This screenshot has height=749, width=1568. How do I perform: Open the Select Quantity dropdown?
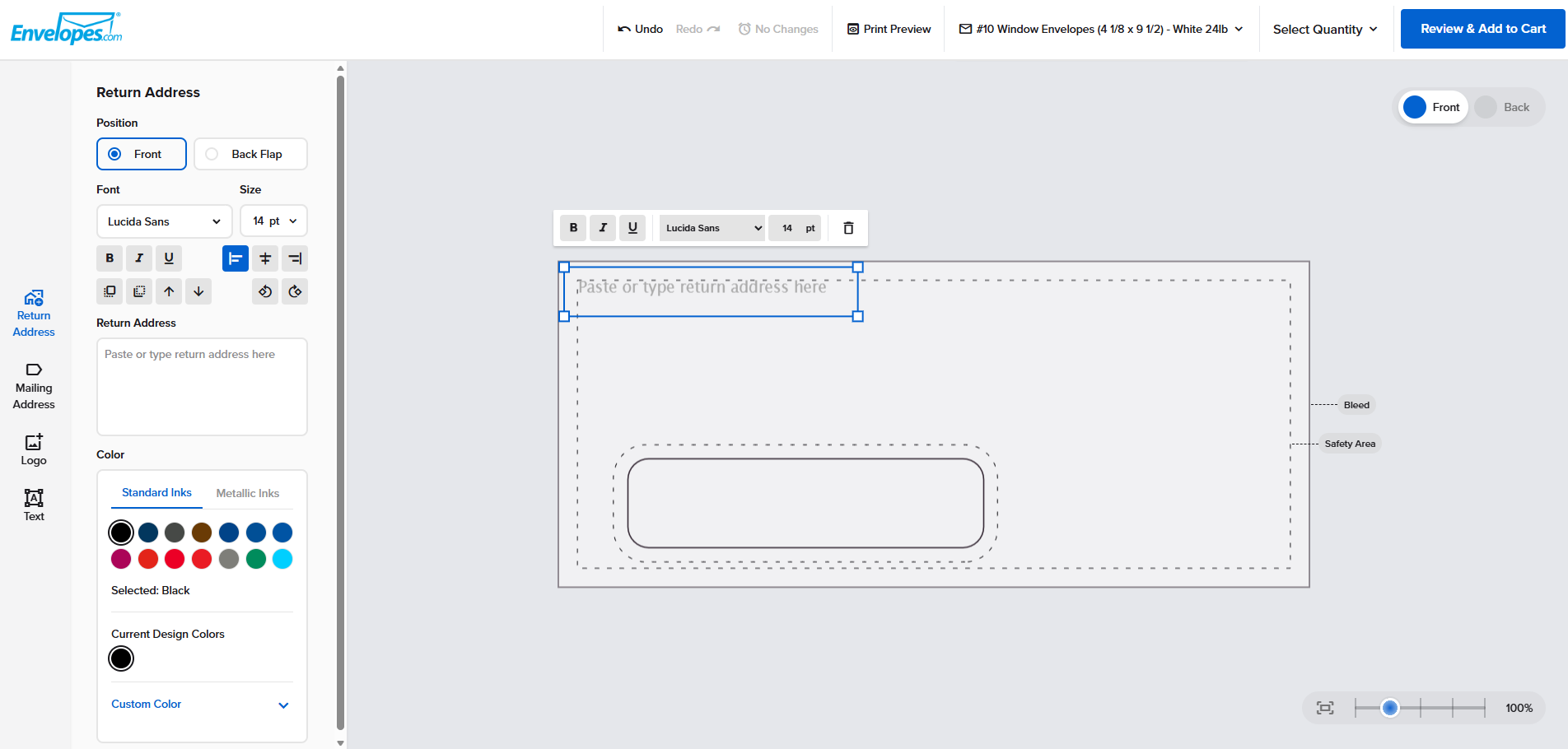[1325, 29]
